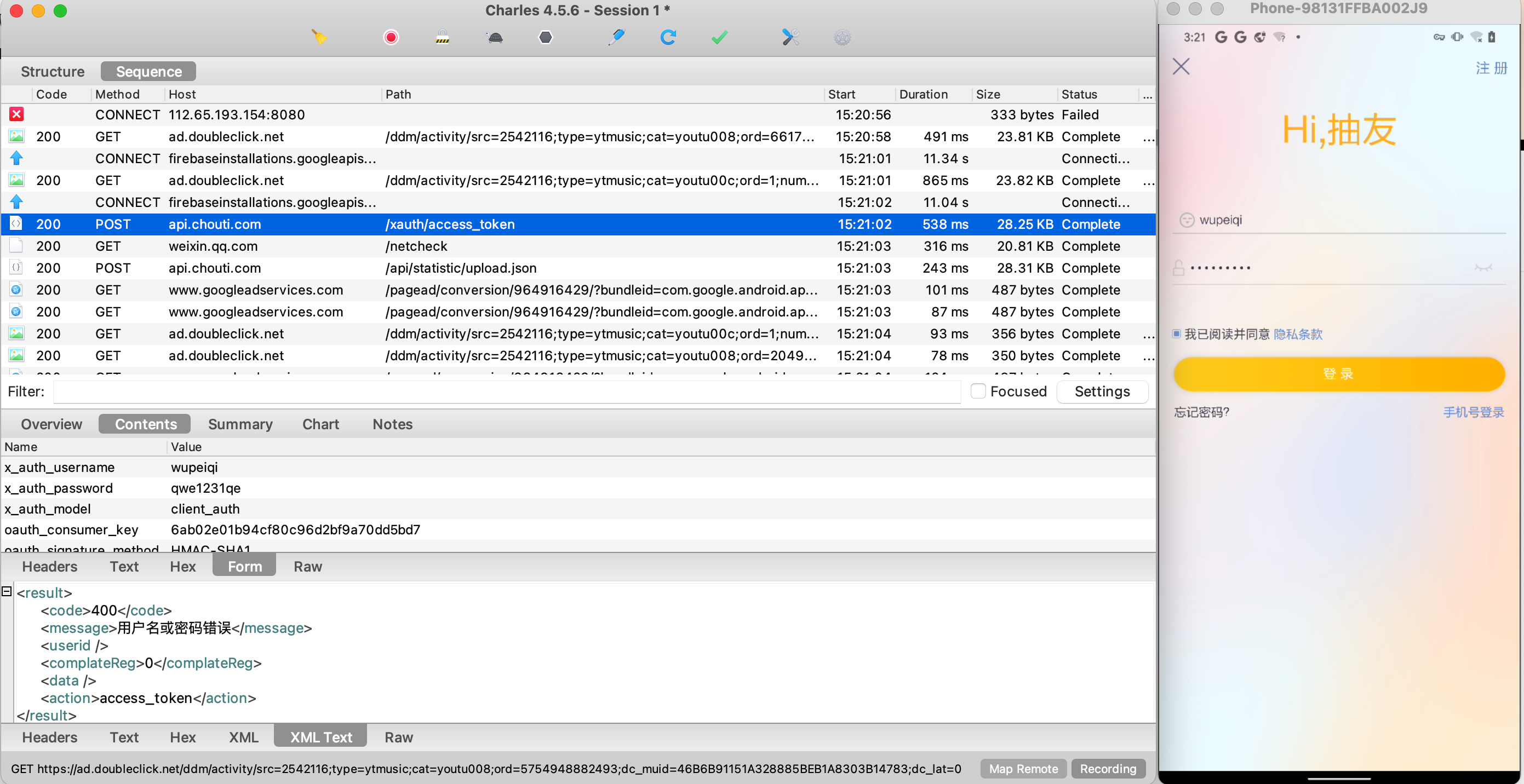
Task: Switch to Sequence view
Action: tap(148, 72)
